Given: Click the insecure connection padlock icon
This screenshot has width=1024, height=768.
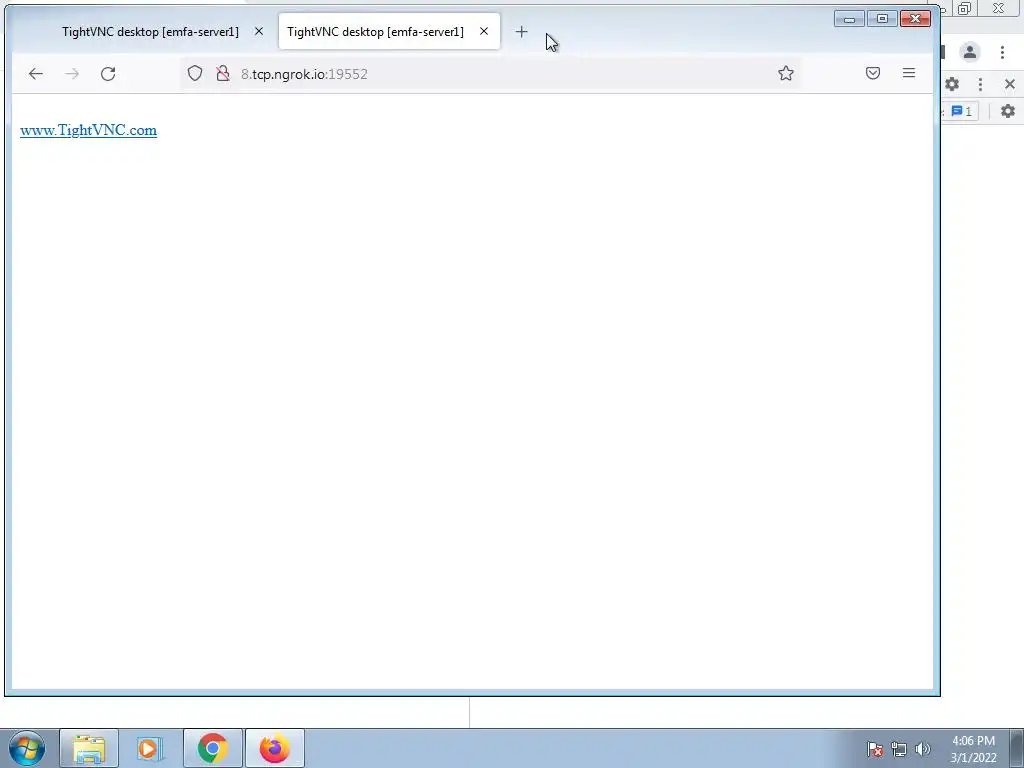Looking at the screenshot, I should tap(223, 73).
